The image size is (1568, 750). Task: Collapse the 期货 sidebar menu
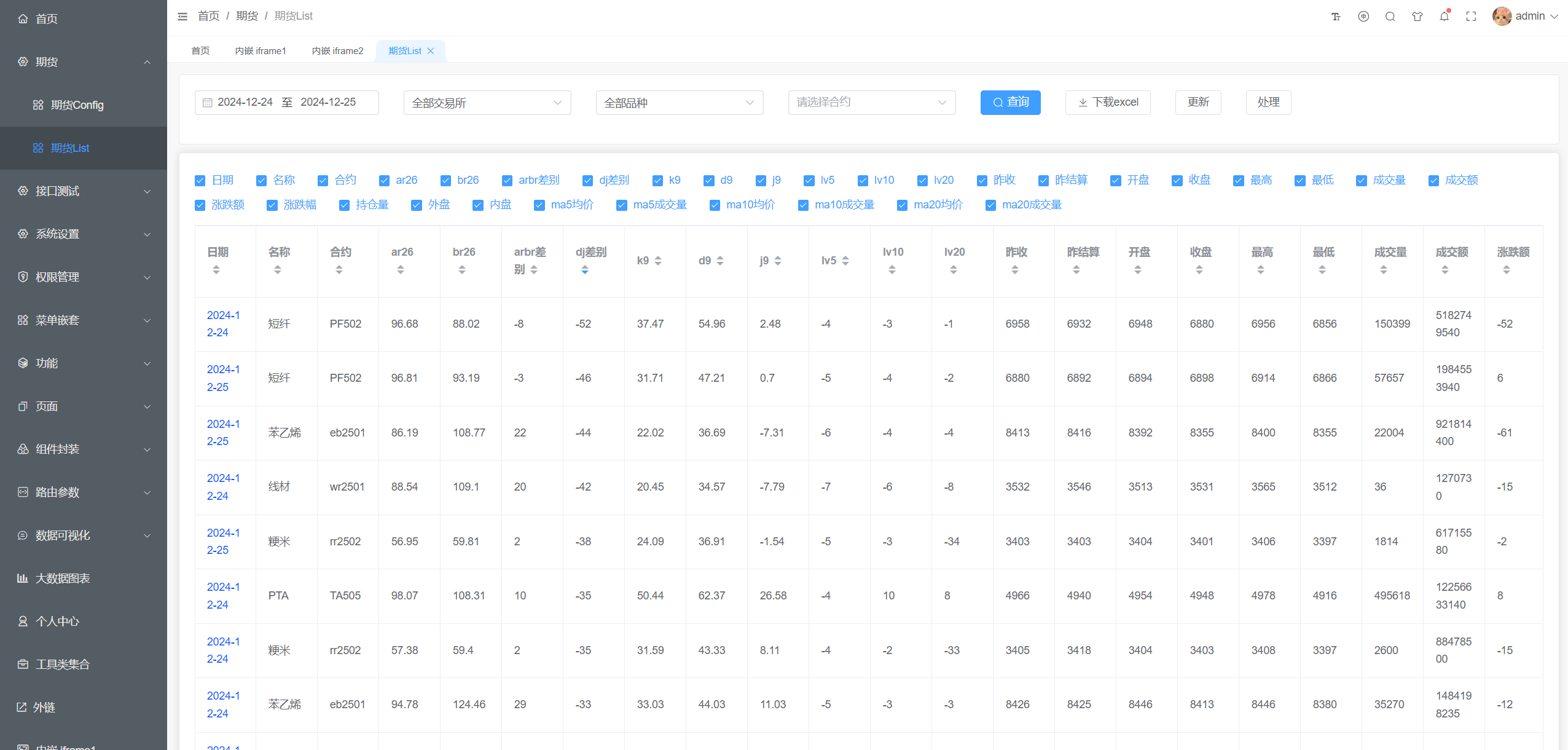(84, 62)
